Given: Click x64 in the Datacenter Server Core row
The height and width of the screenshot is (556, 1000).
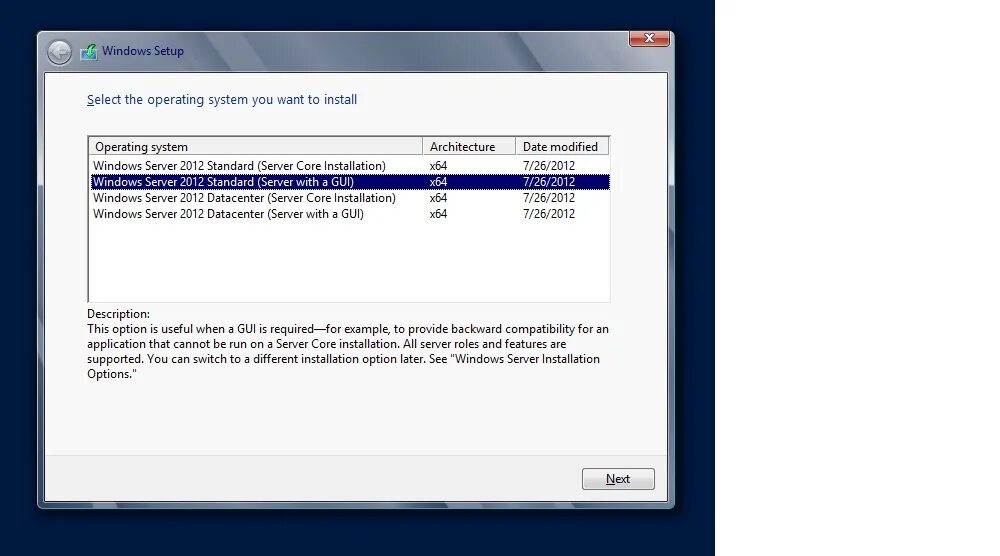Looking at the screenshot, I should 438,198.
